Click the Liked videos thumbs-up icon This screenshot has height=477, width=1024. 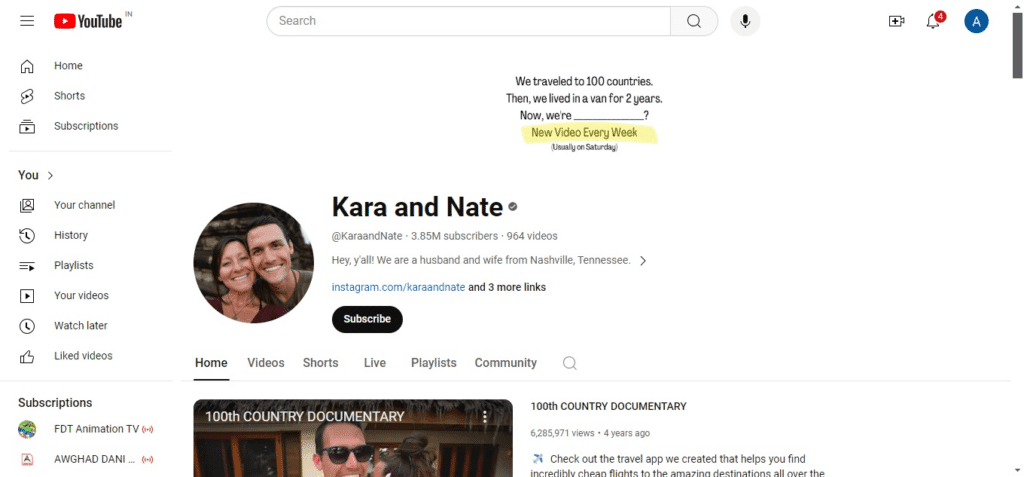click(27, 356)
